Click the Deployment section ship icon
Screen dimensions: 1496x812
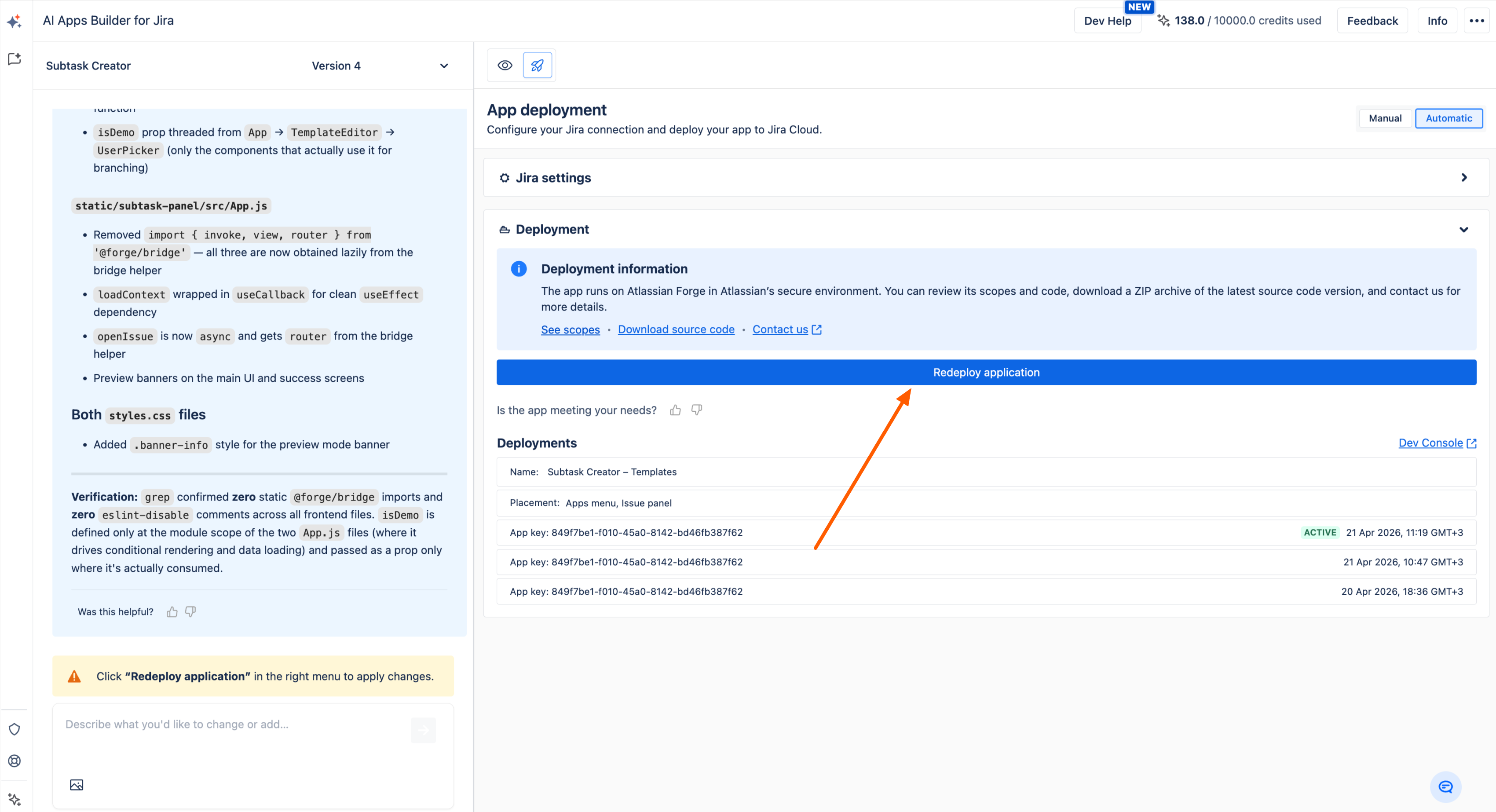tap(505, 230)
